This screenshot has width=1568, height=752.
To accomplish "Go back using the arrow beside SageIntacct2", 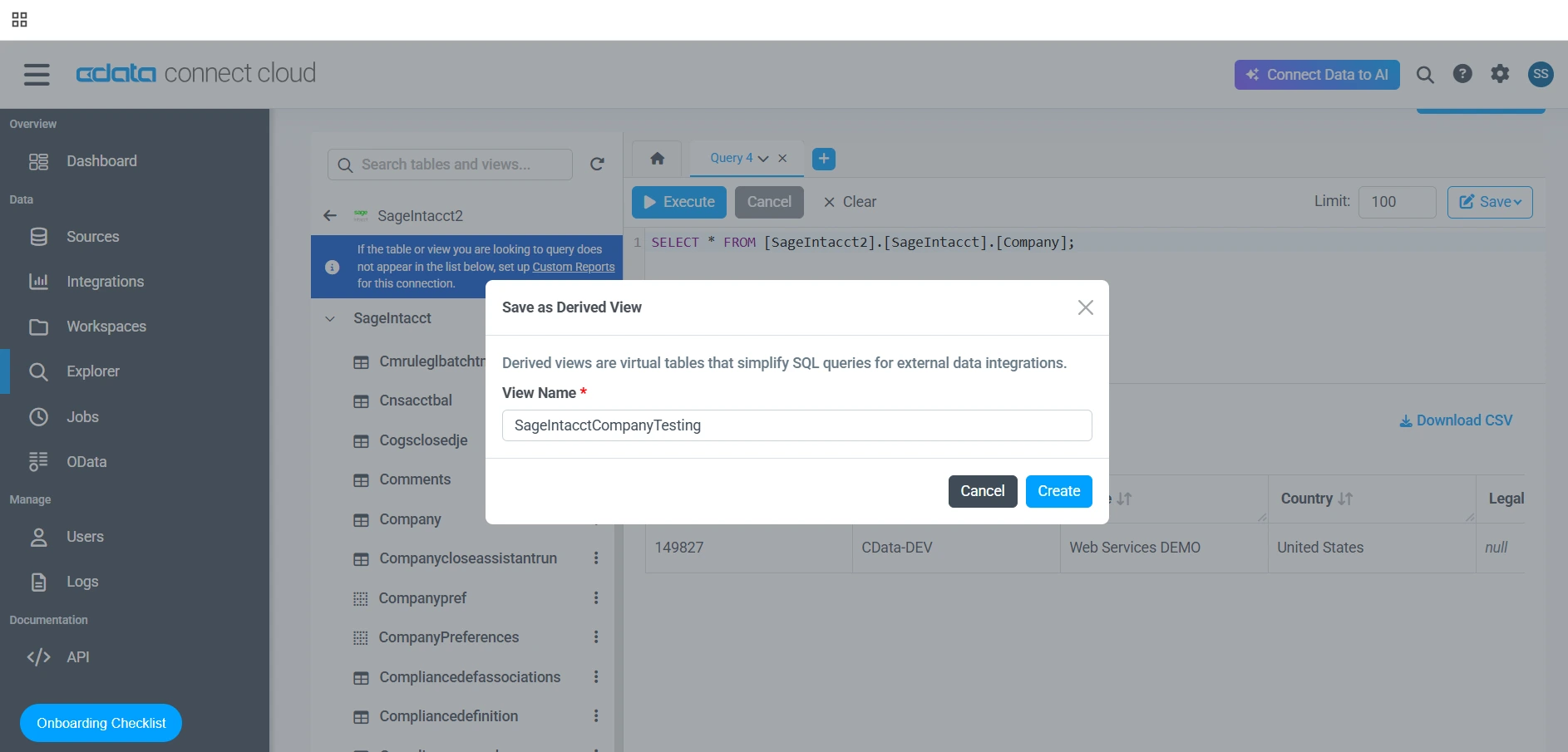I will click(x=330, y=216).
